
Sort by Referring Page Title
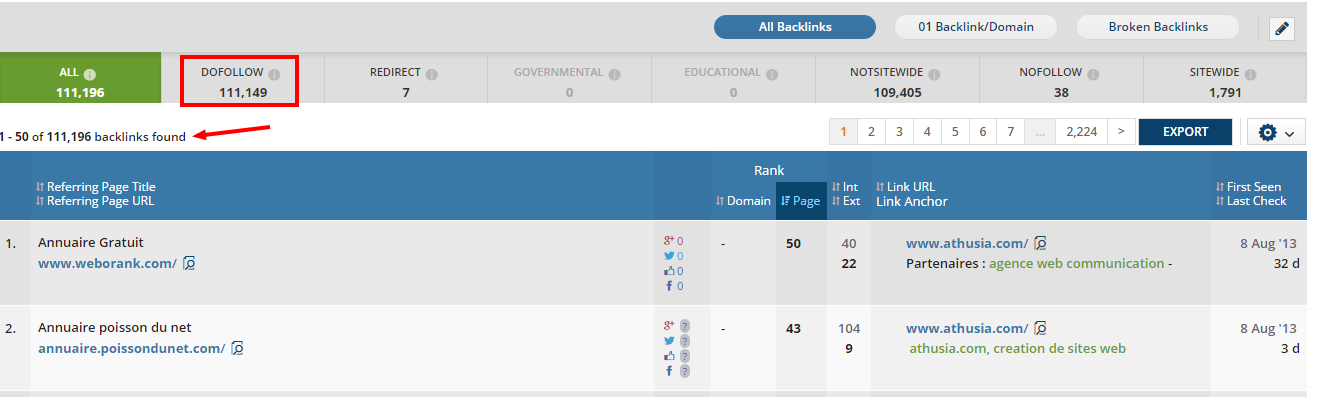click(95, 187)
